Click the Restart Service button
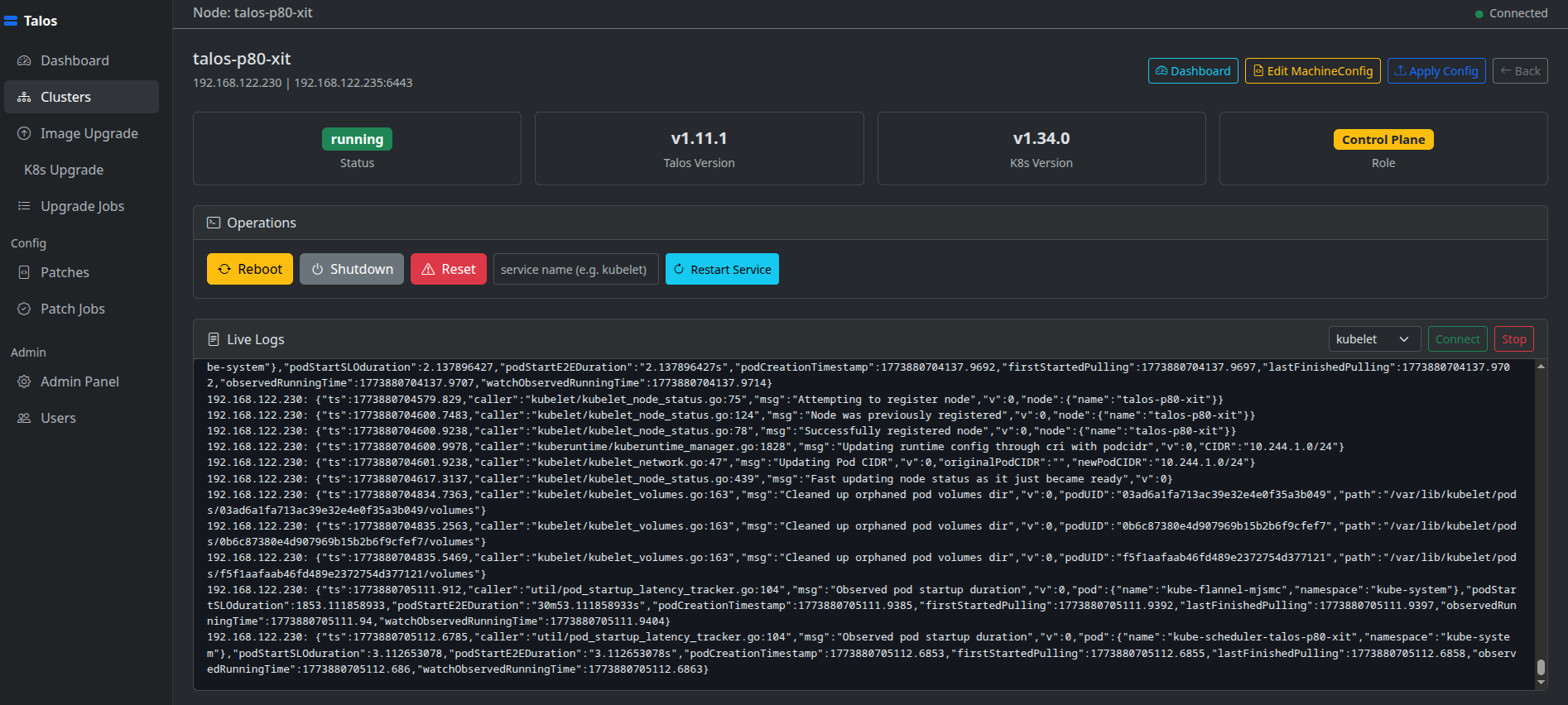Viewport: 1568px width, 705px height. click(x=722, y=269)
